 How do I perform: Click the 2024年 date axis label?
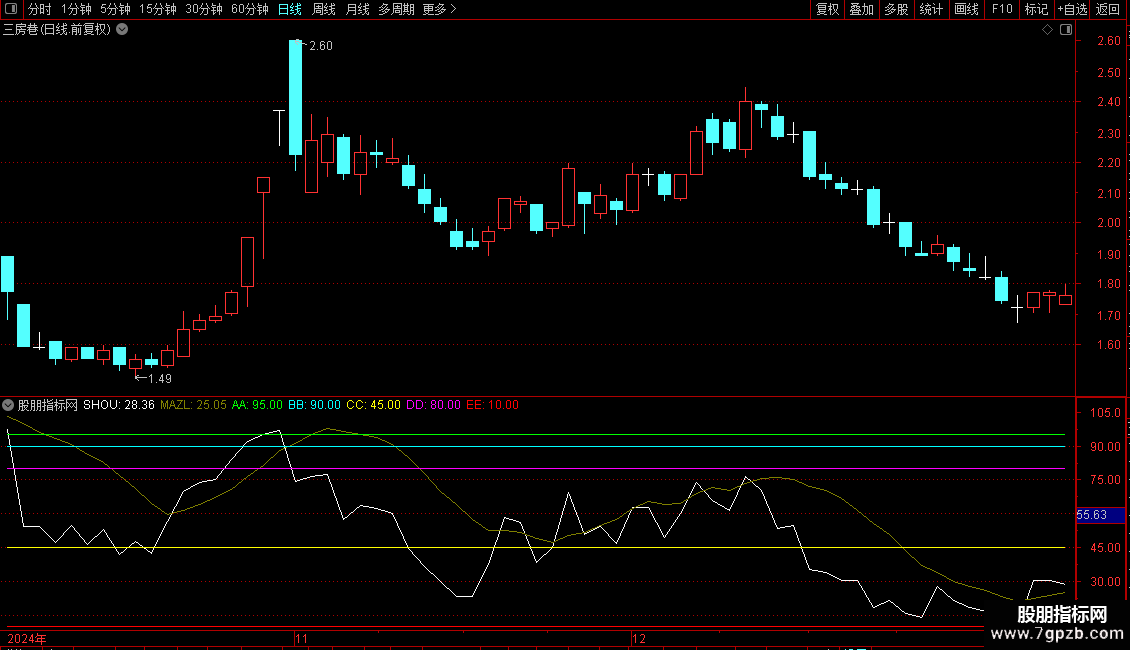[27, 638]
